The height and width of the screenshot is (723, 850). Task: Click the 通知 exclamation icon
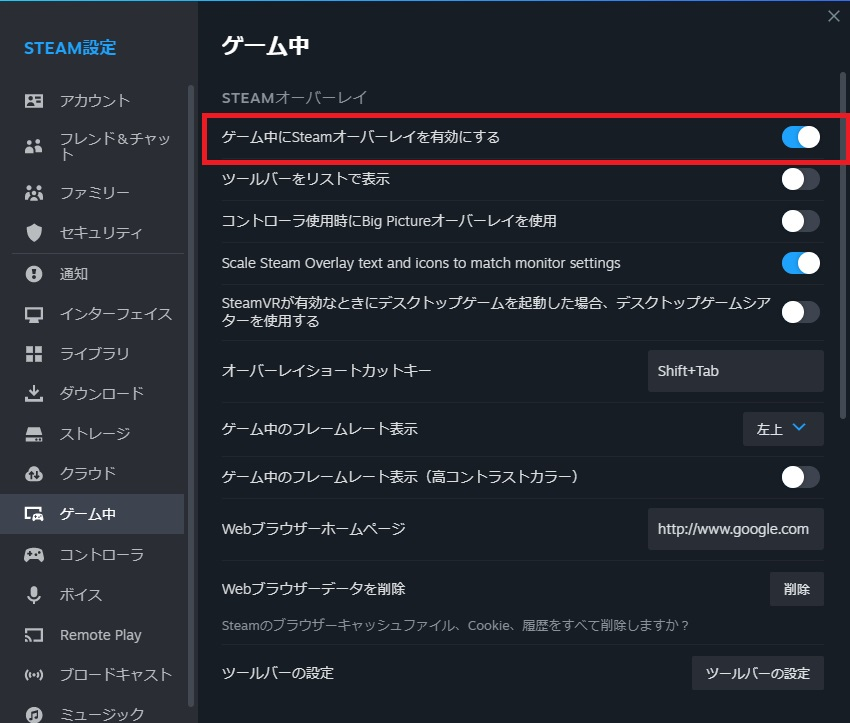34,274
